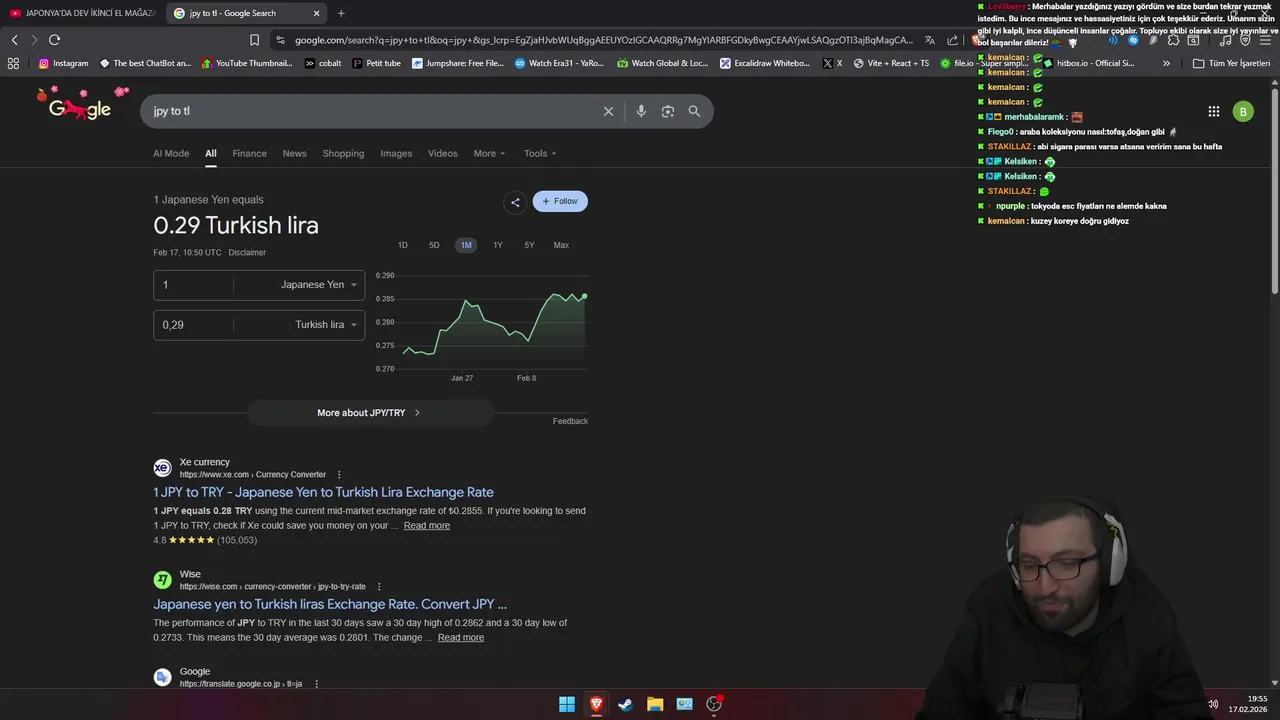Select the News search tab
The width and height of the screenshot is (1280, 720).
click(x=294, y=153)
